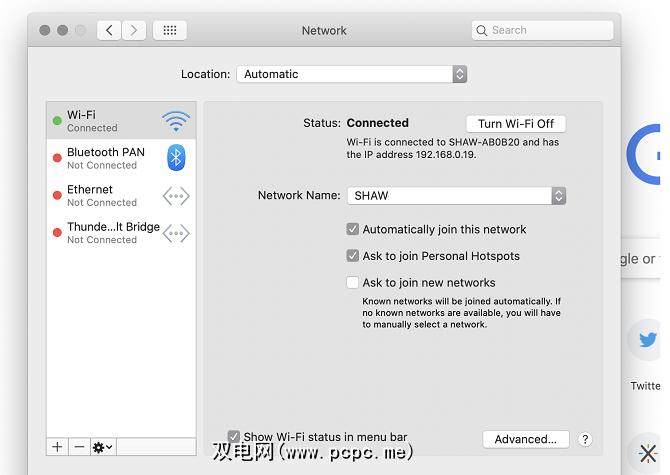Screen dimensions: 670x475
Task: Toggle Automatically join this network checkbox
Action: (x=352, y=229)
